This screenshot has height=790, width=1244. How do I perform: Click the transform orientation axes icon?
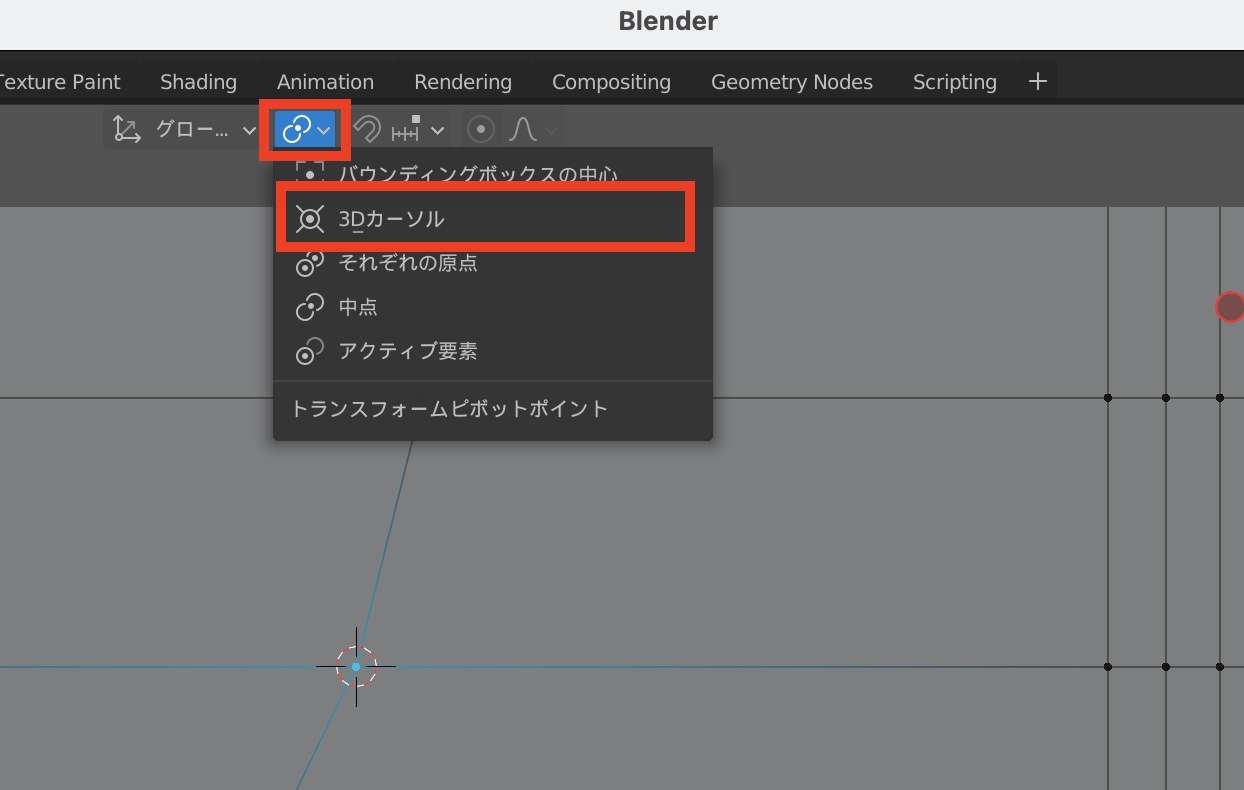126,130
